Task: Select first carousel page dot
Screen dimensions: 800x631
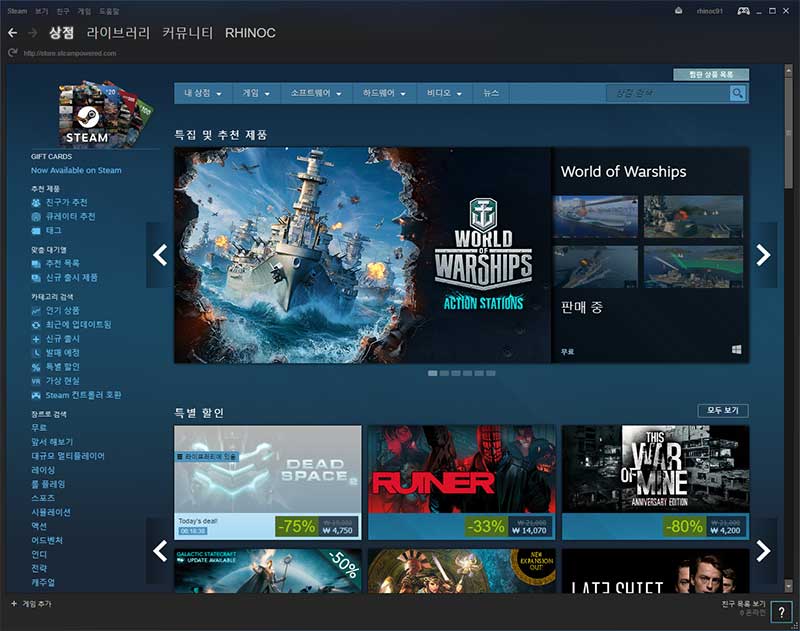Action: click(433, 373)
